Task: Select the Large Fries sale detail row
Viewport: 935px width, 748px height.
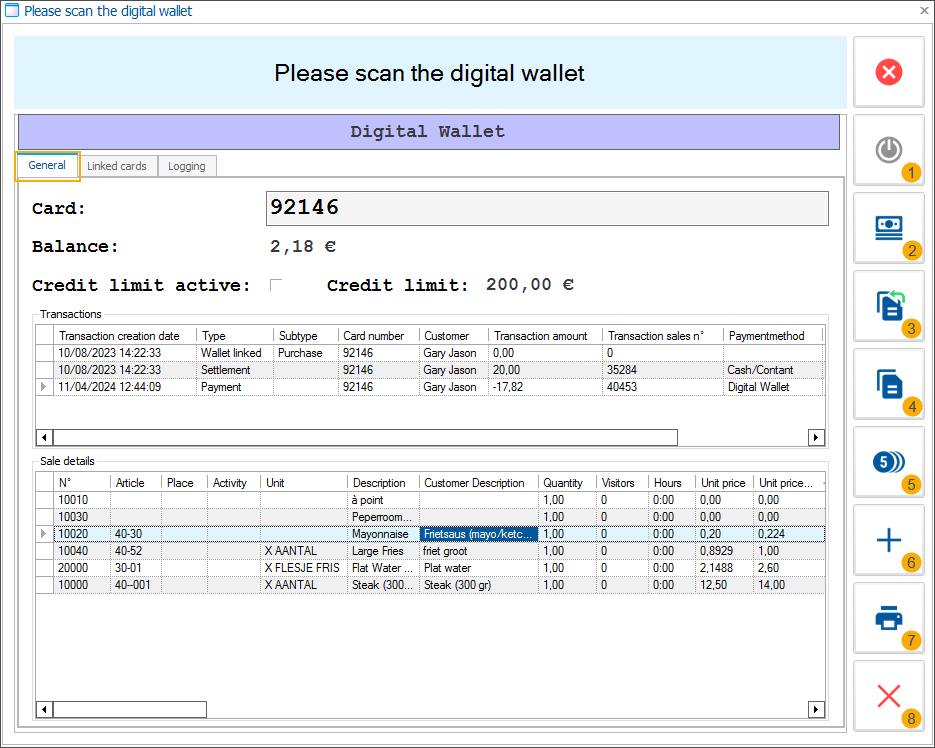Action: [x=380, y=551]
